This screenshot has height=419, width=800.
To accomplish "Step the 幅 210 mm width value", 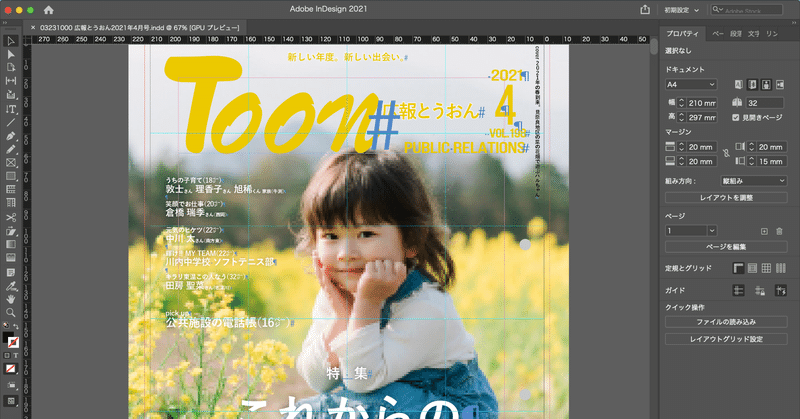I will [x=681, y=103].
